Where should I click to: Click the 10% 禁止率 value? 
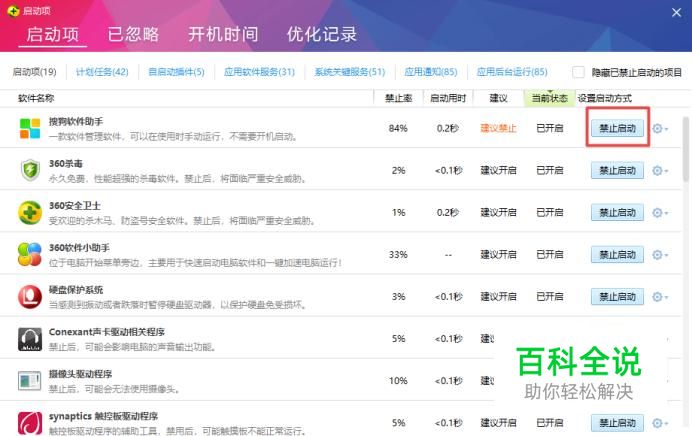[398, 381]
